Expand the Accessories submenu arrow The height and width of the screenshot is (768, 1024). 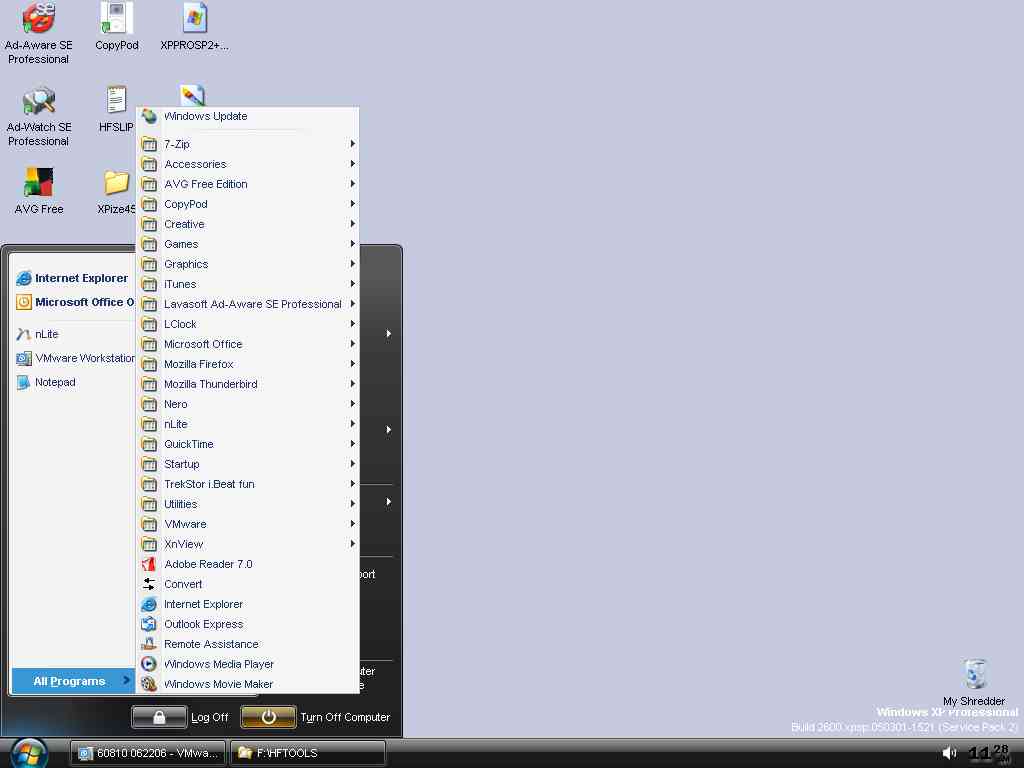coord(353,164)
